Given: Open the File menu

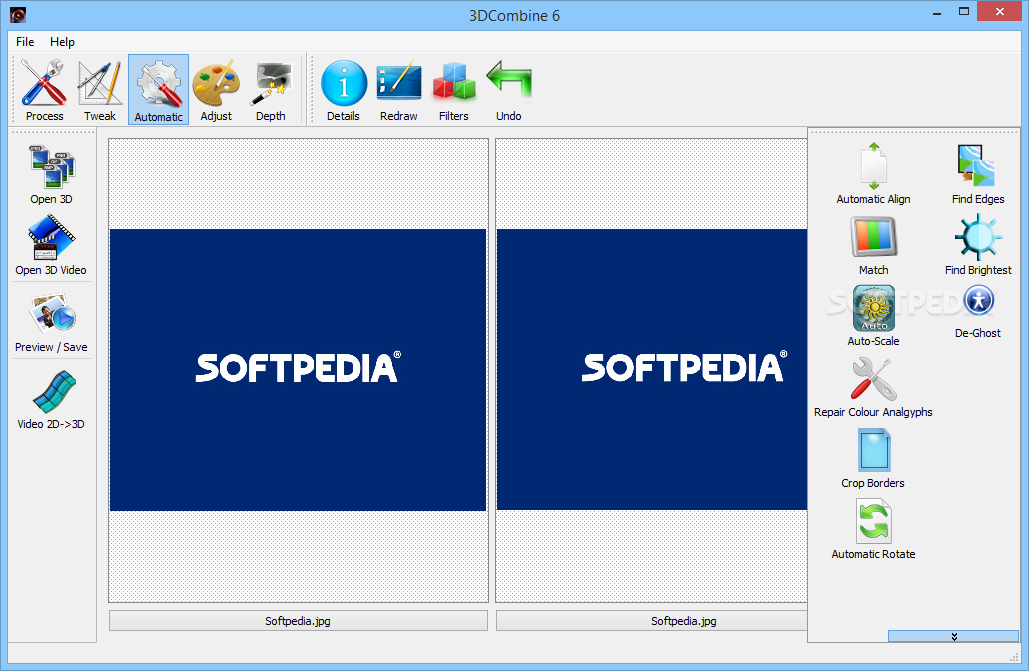Looking at the screenshot, I should [25, 41].
